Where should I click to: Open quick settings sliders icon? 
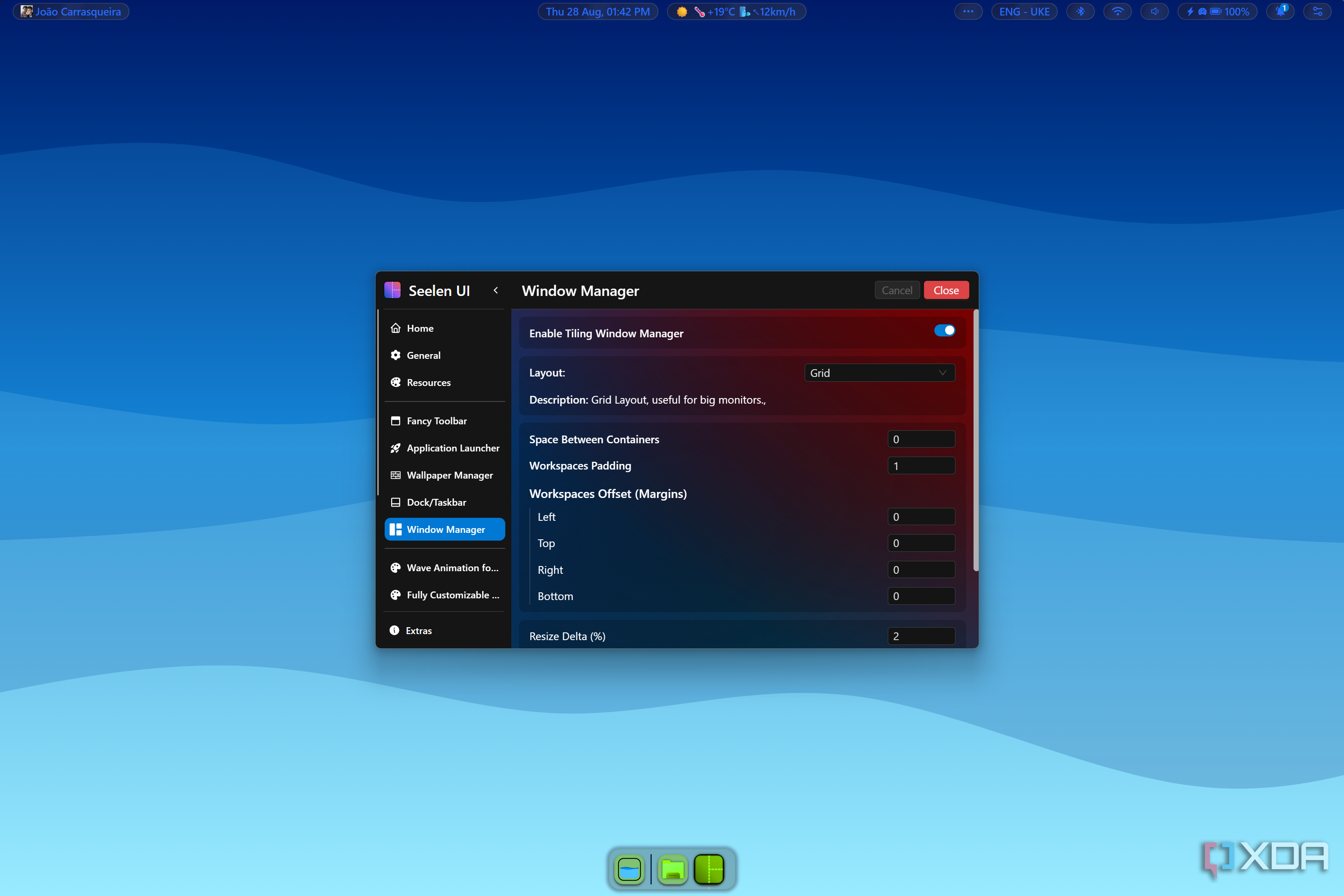point(1318,12)
